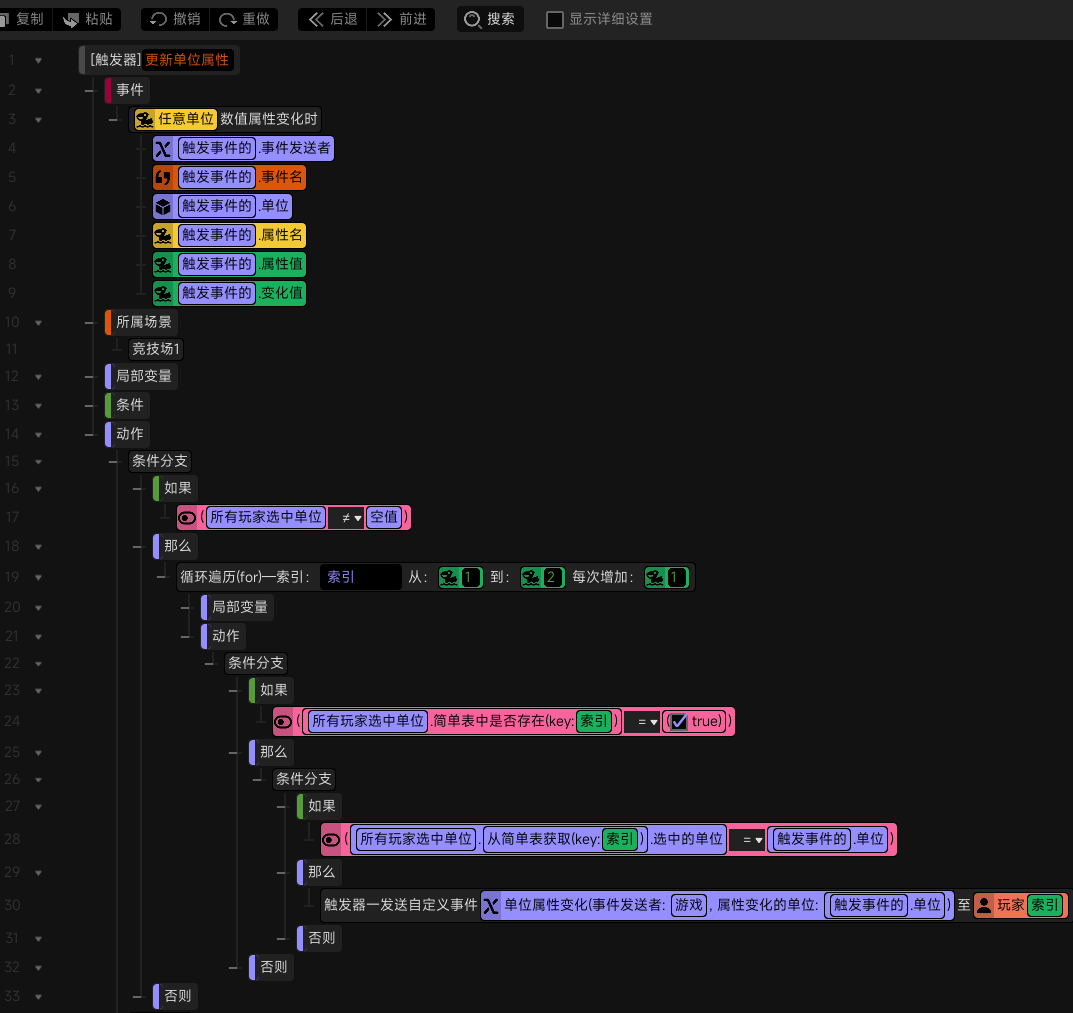This screenshot has height=1013, width=1073.
Task: Collapse the 动作 section arrow on line 14
Action: click(38, 435)
